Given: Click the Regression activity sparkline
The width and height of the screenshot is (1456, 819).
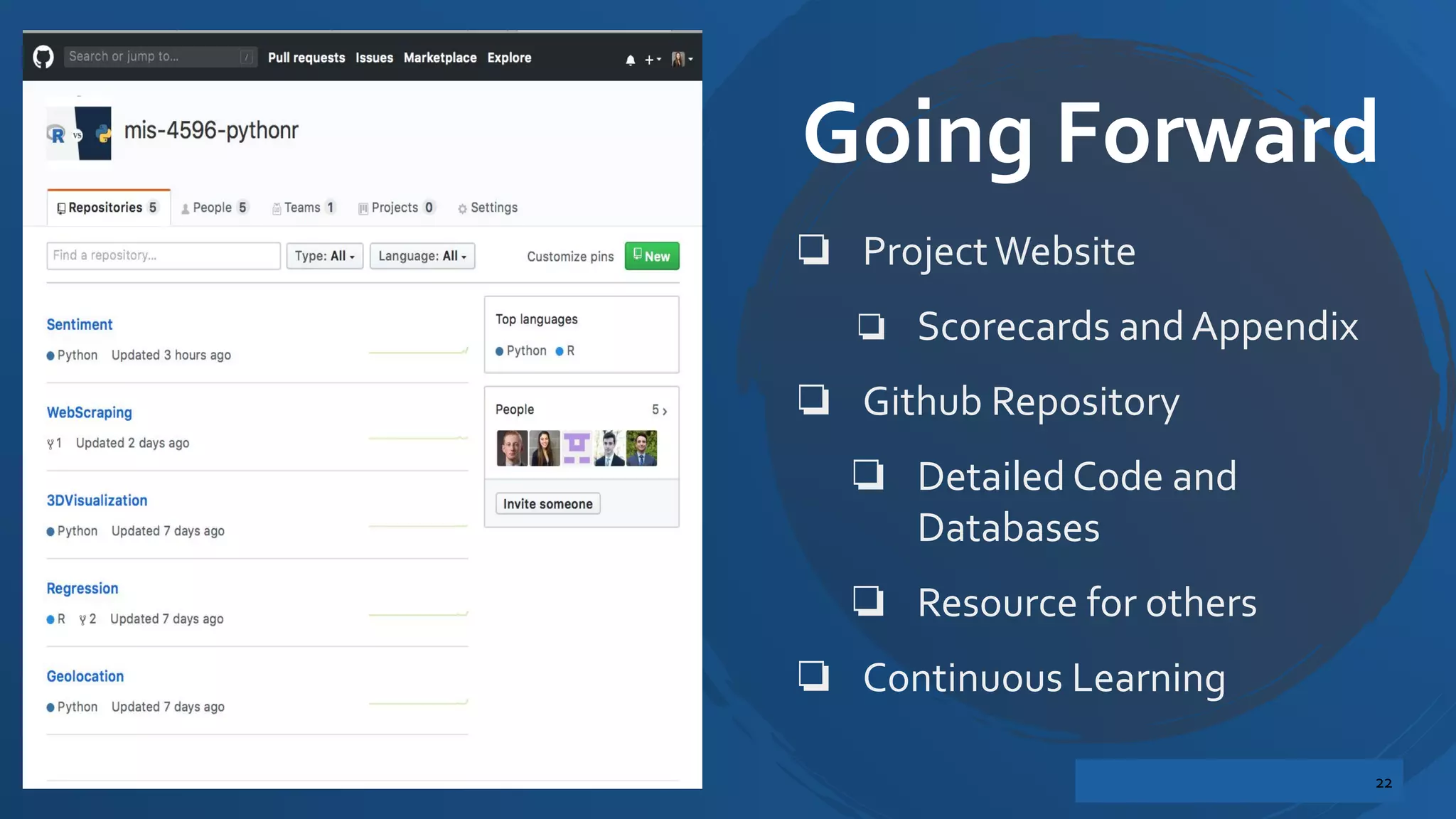Looking at the screenshot, I should 419,614.
